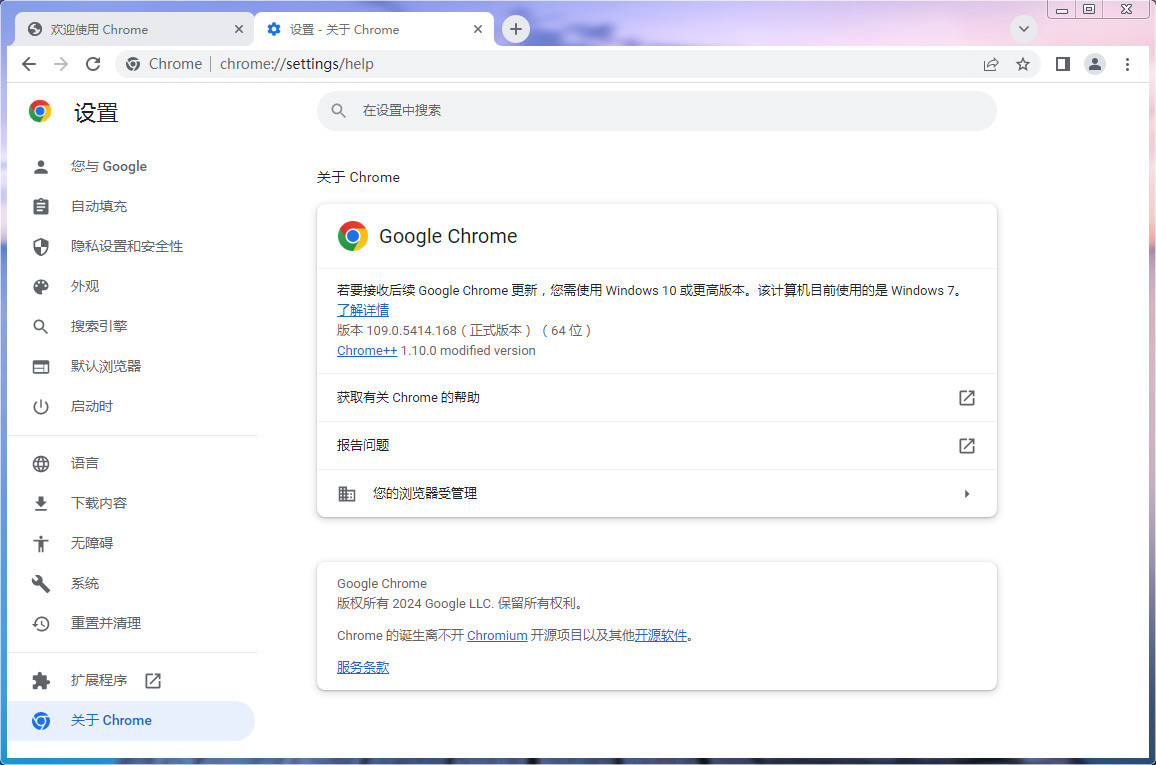
Task: Open the three-dot Chrome menu
Action: 1128,63
